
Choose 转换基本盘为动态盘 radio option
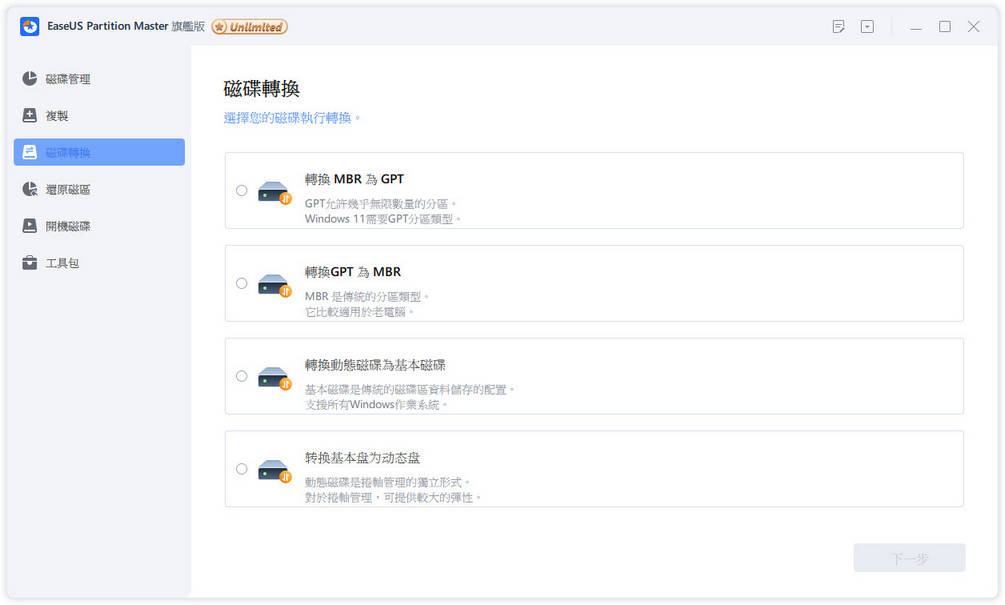tap(242, 468)
